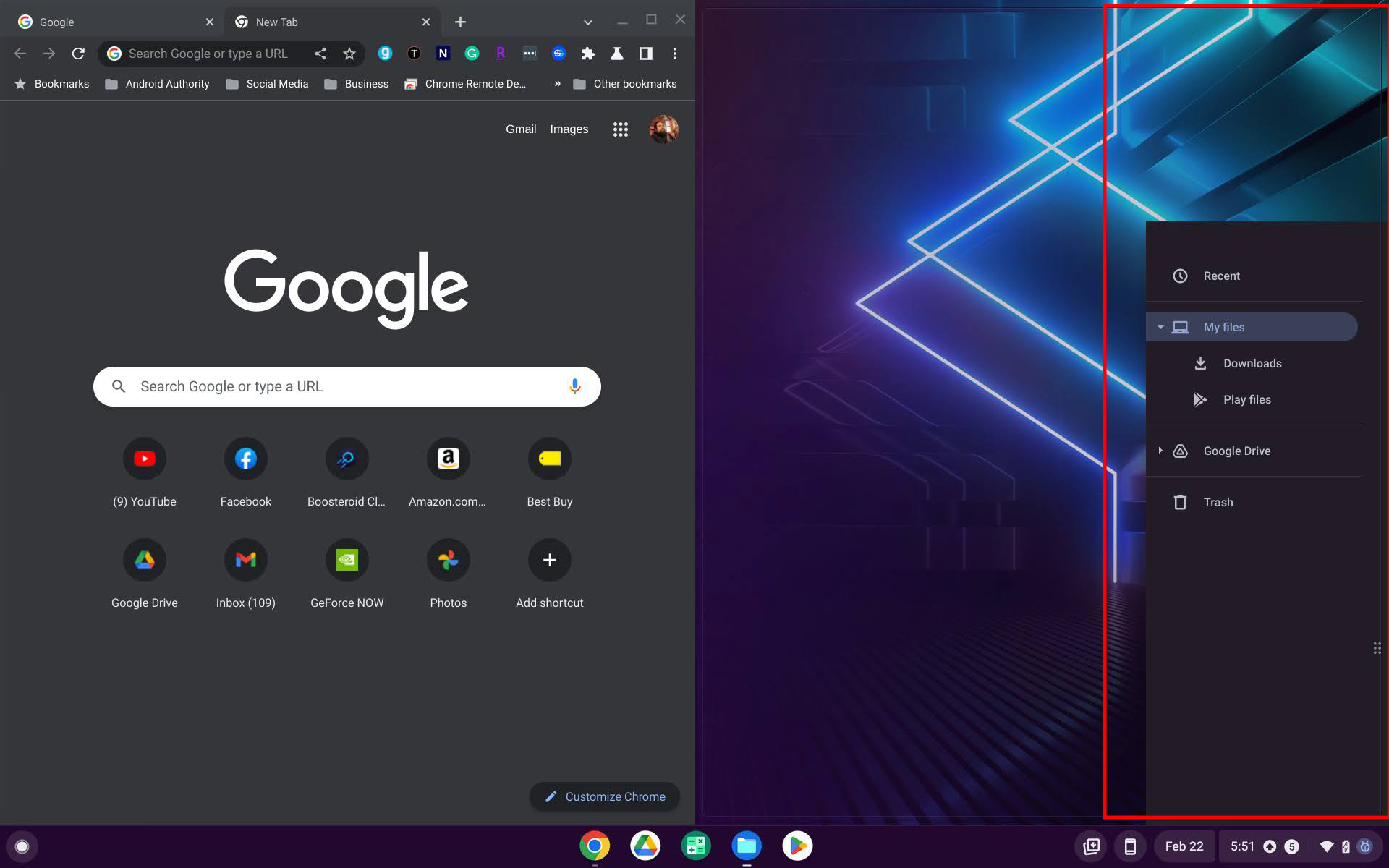1389x868 pixels.
Task: Expand the Google Drive tree item
Action: click(1160, 451)
